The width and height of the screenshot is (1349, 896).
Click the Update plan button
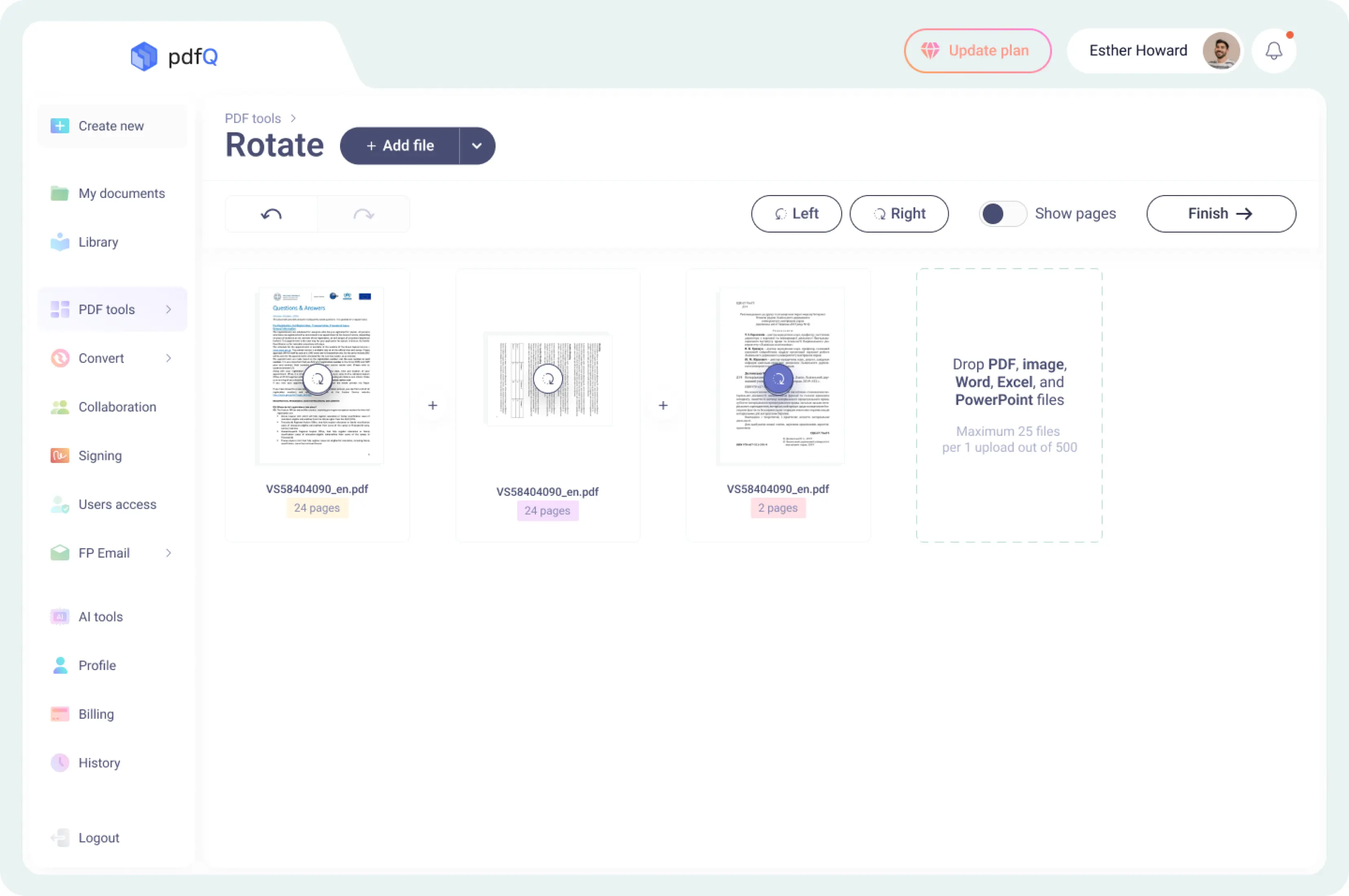977,51
